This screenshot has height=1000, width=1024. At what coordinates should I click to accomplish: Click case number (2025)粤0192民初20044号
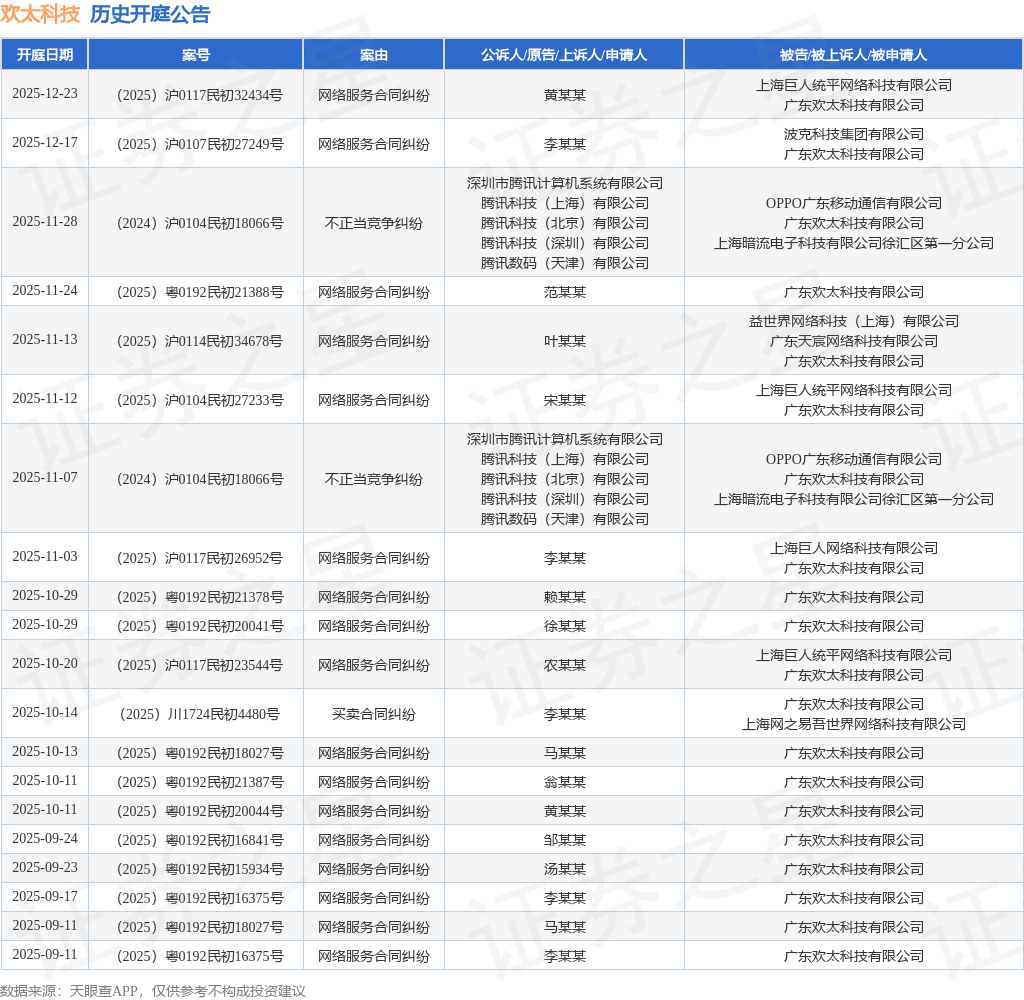pos(200,811)
